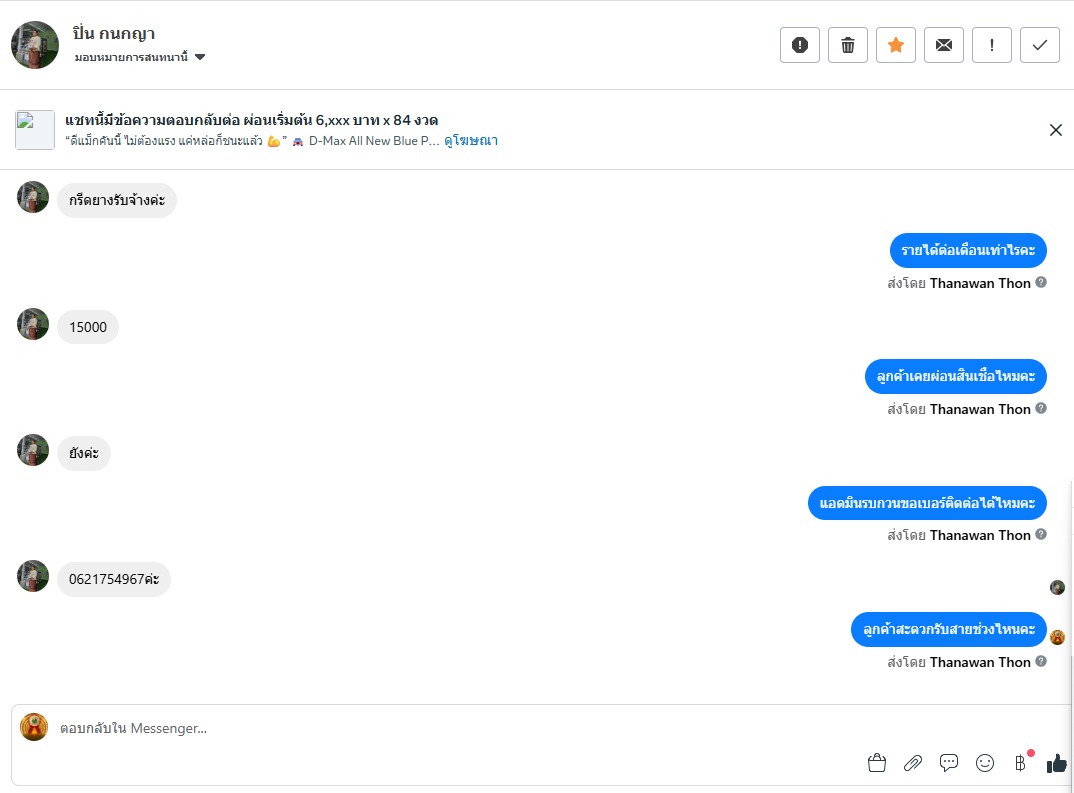Mark conversation as unread with envelope icon
This screenshot has height=793, width=1074.
[944, 45]
